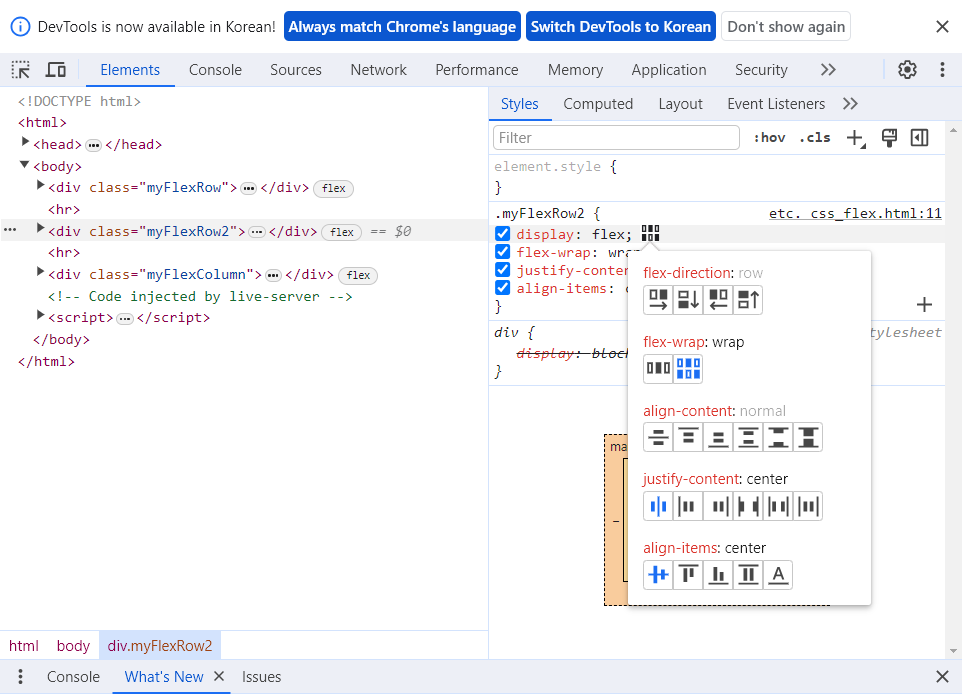The width and height of the screenshot is (962, 694).
Task: Set align-items to stretch
Action: pyautogui.click(x=748, y=575)
